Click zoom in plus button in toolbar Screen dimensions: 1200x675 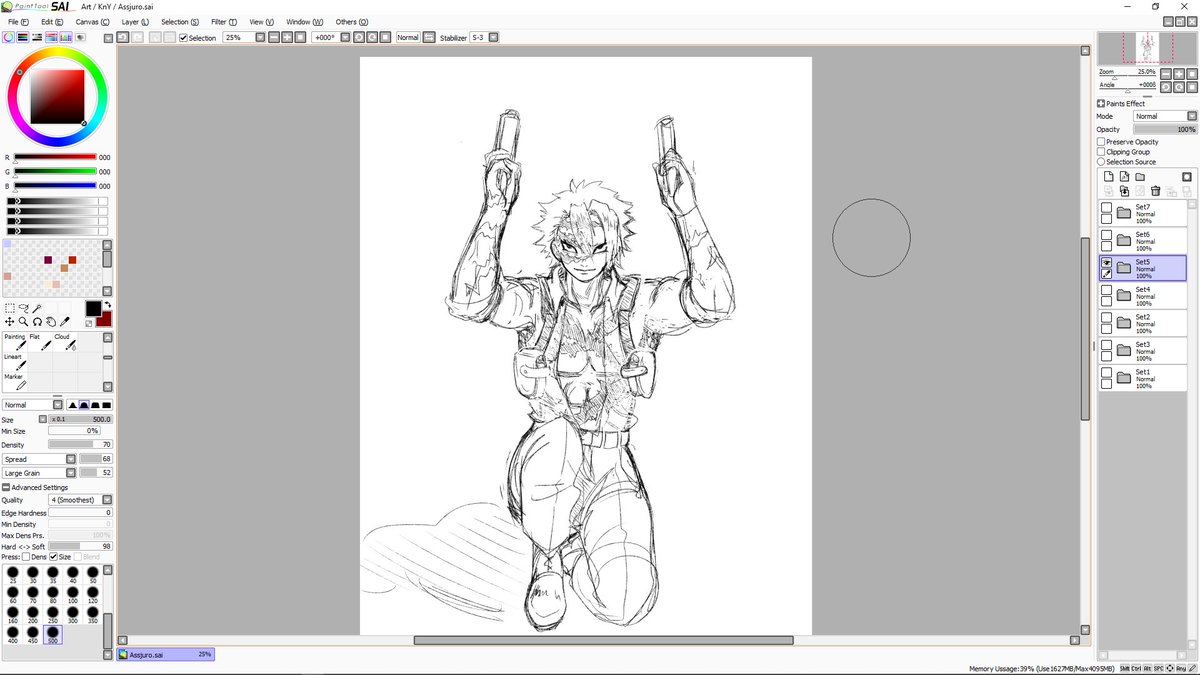286,37
